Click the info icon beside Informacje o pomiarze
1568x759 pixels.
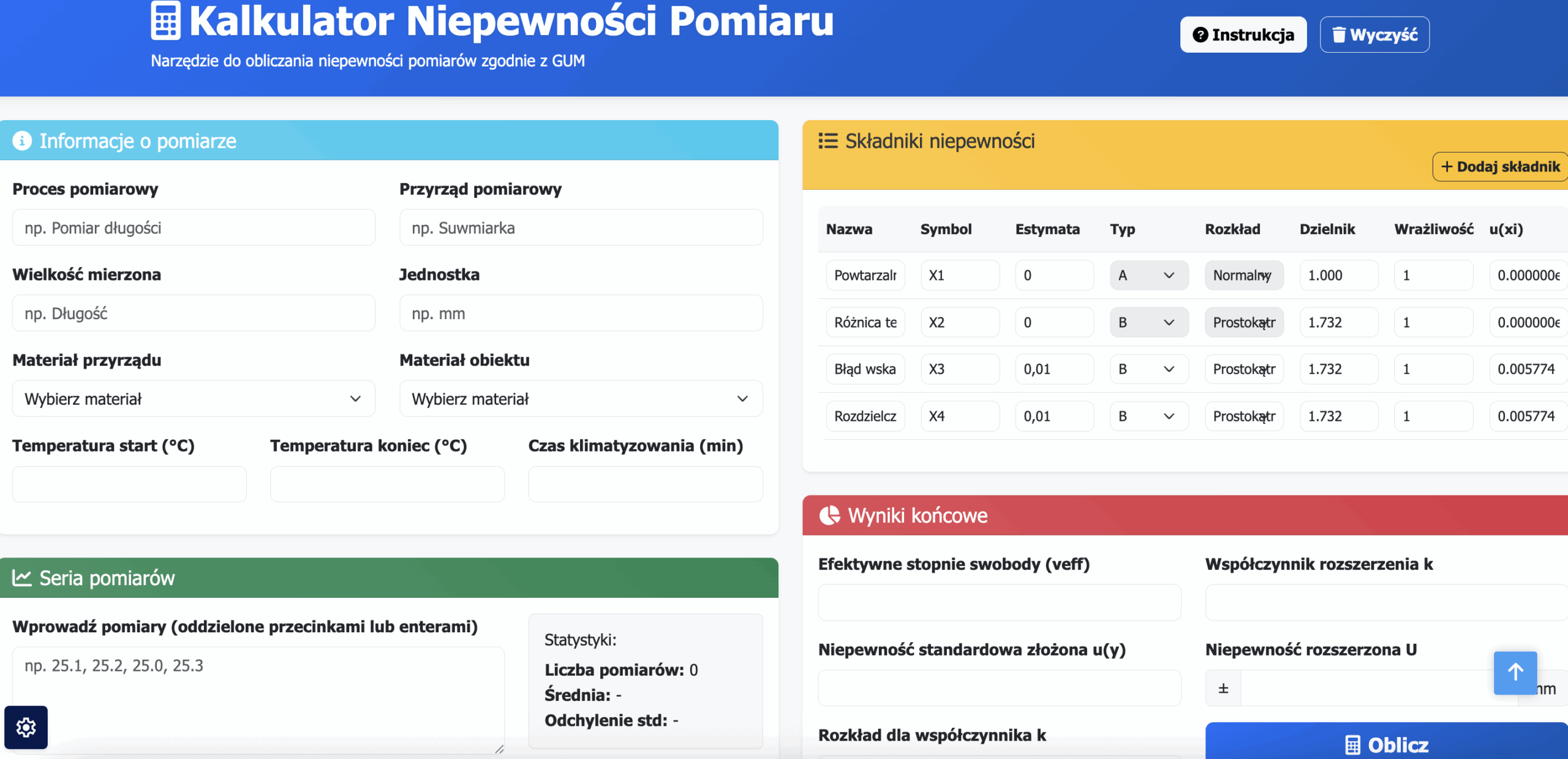pyautogui.click(x=22, y=141)
